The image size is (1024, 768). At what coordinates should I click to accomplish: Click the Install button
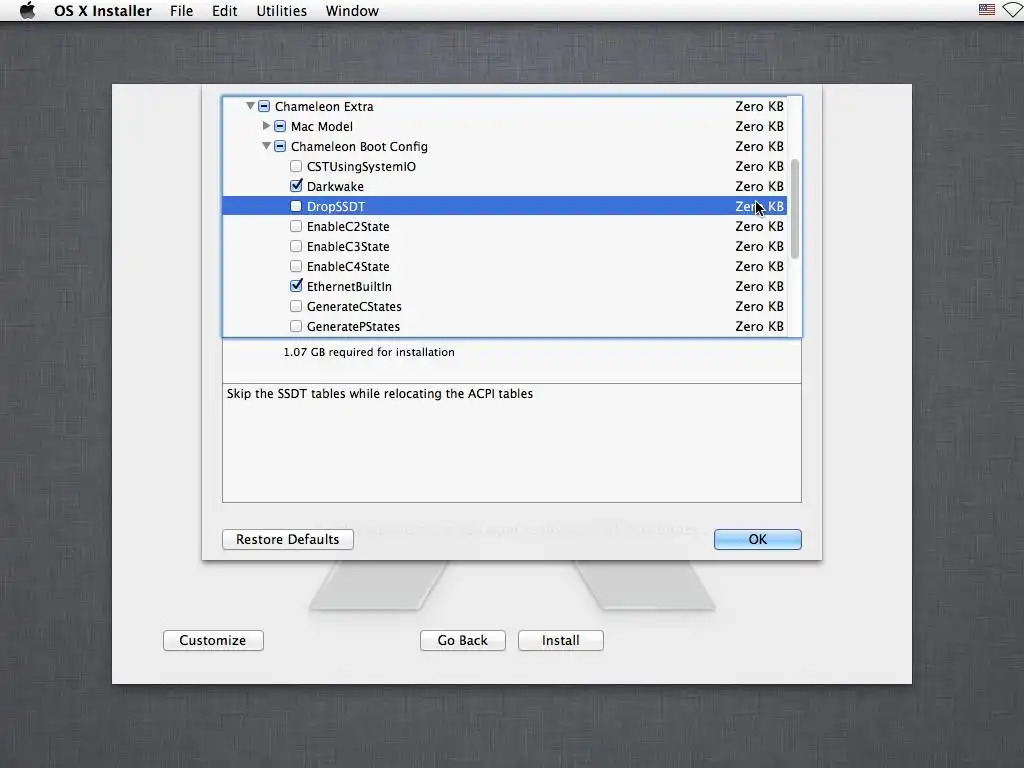click(x=560, y=640)
